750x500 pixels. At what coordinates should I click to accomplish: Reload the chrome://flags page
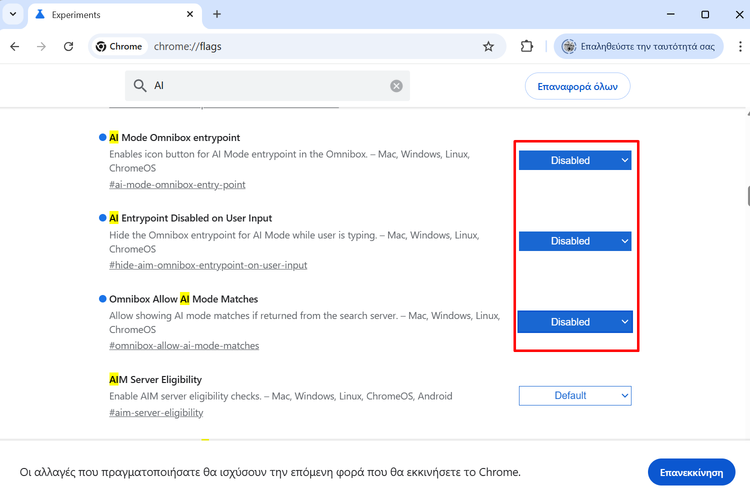click(69, 46)
